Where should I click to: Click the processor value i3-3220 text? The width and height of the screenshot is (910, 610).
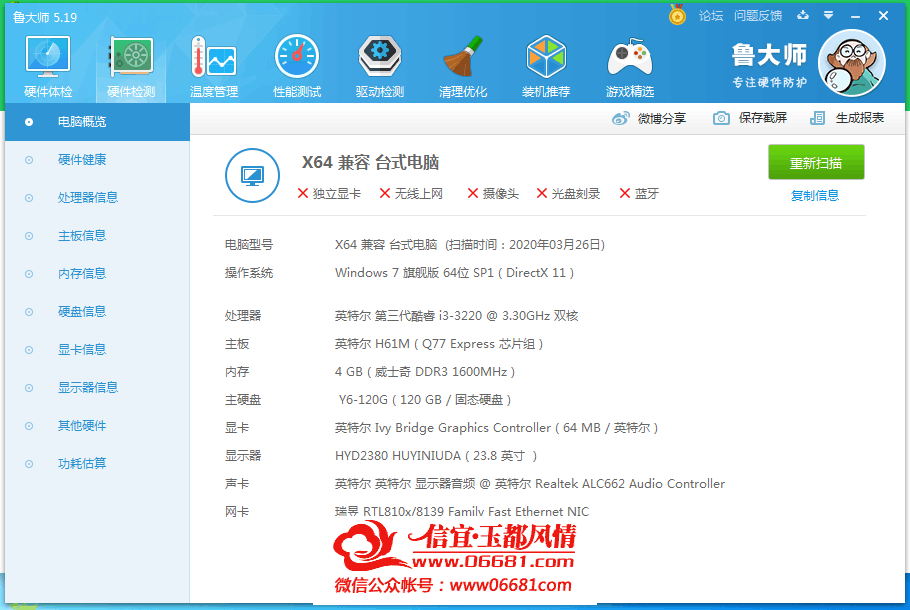tap(456, 316)
